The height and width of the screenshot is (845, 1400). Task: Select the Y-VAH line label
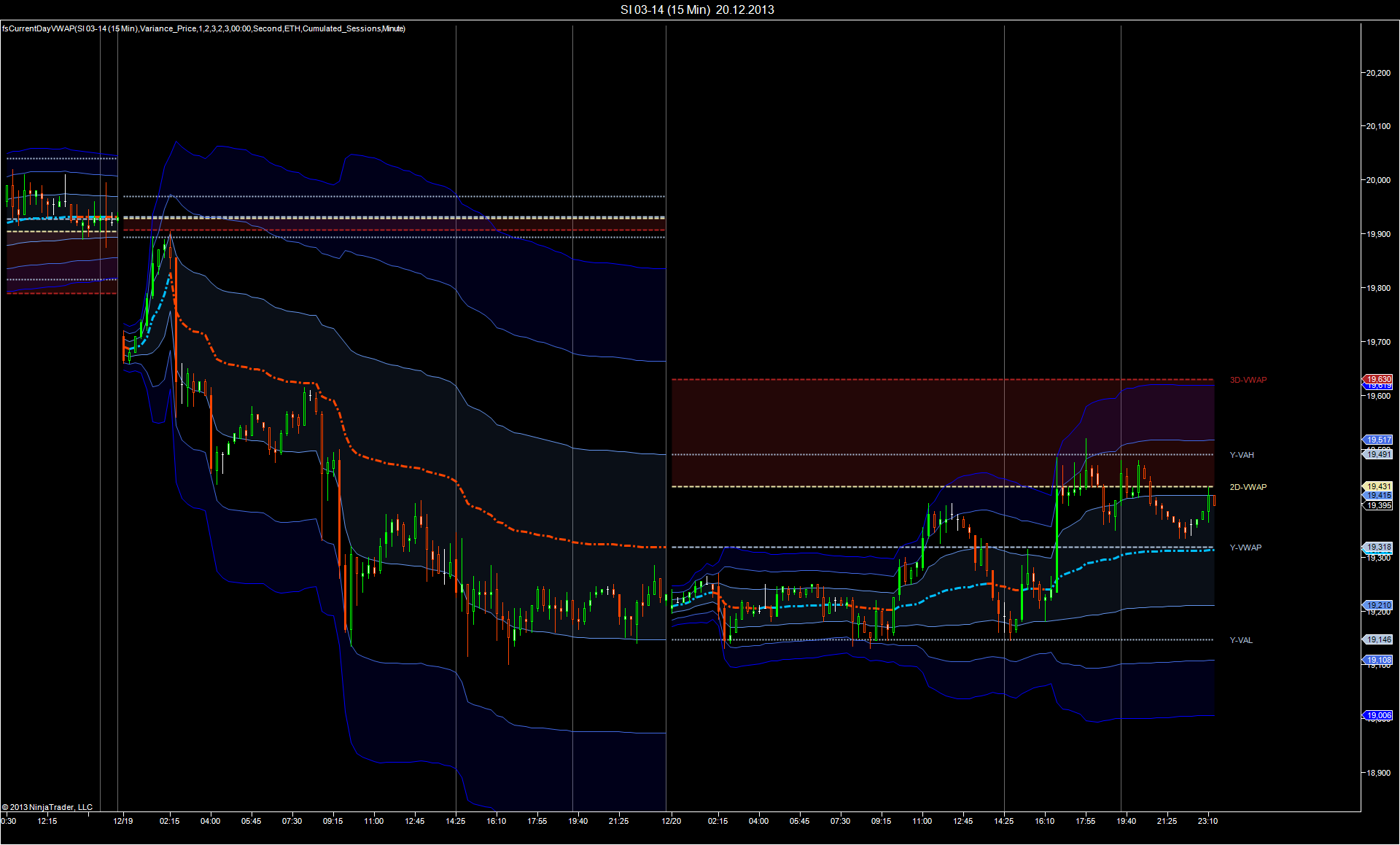click(1242, 455)
